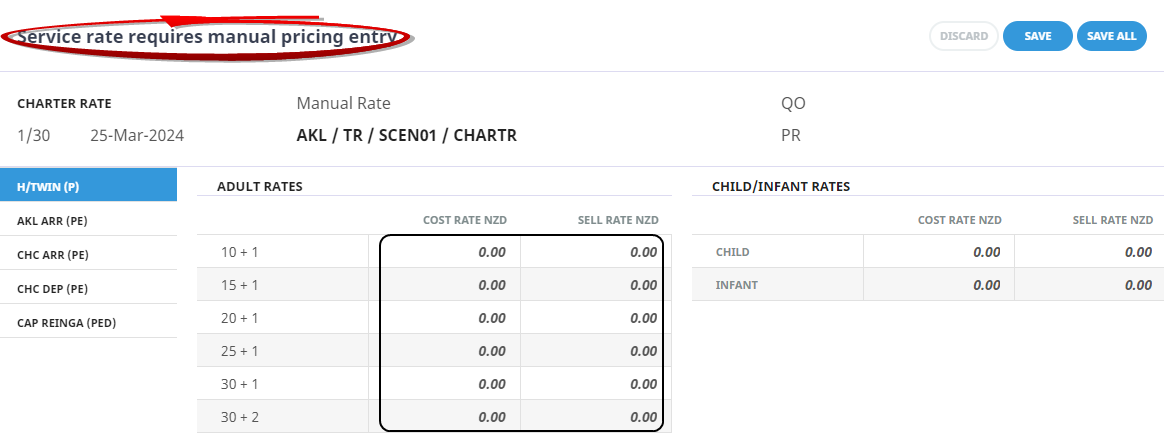This screenshot has width=1164, height=439.
Task: Edit cost rate for 10 + 1 adults
Action: tap(446, 252)
